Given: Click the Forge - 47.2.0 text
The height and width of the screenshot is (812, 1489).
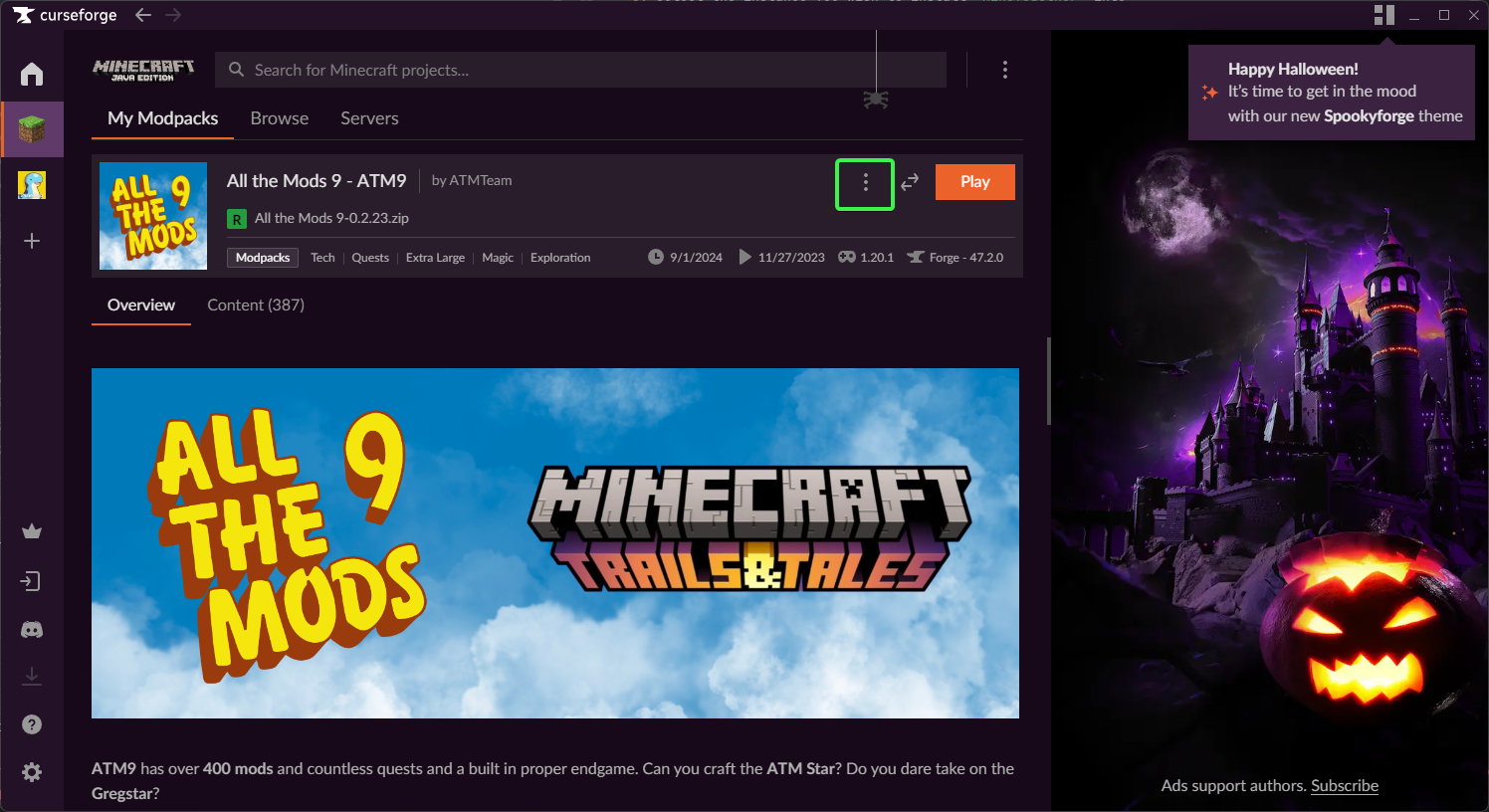Looking at the screenshot, I should click(966, 258).
